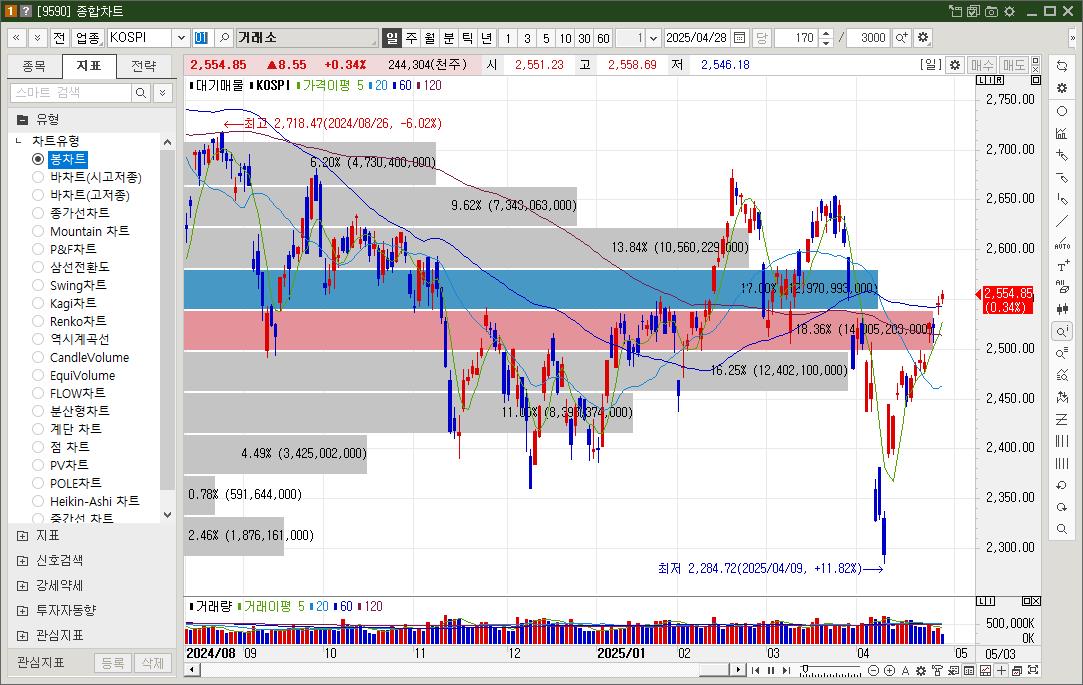This screenshot has width=1083, height=685.
Task: Select the 주 weekly period
Action: click(x=412, y=37)
